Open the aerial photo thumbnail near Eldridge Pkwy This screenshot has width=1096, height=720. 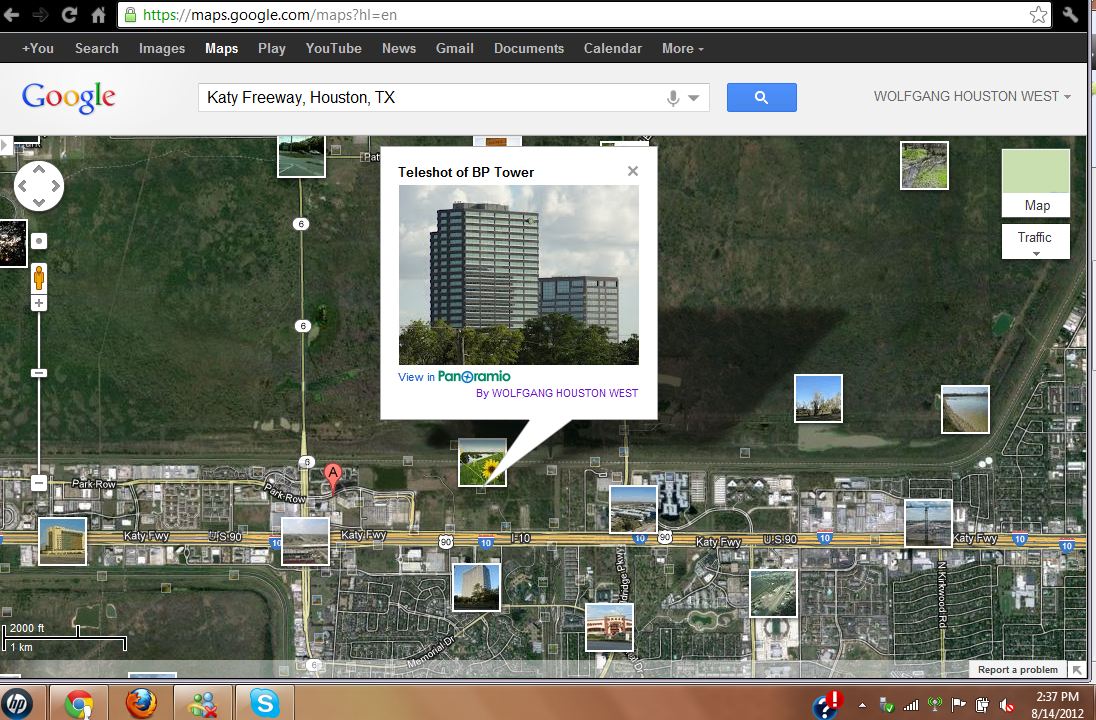[633, 510]
